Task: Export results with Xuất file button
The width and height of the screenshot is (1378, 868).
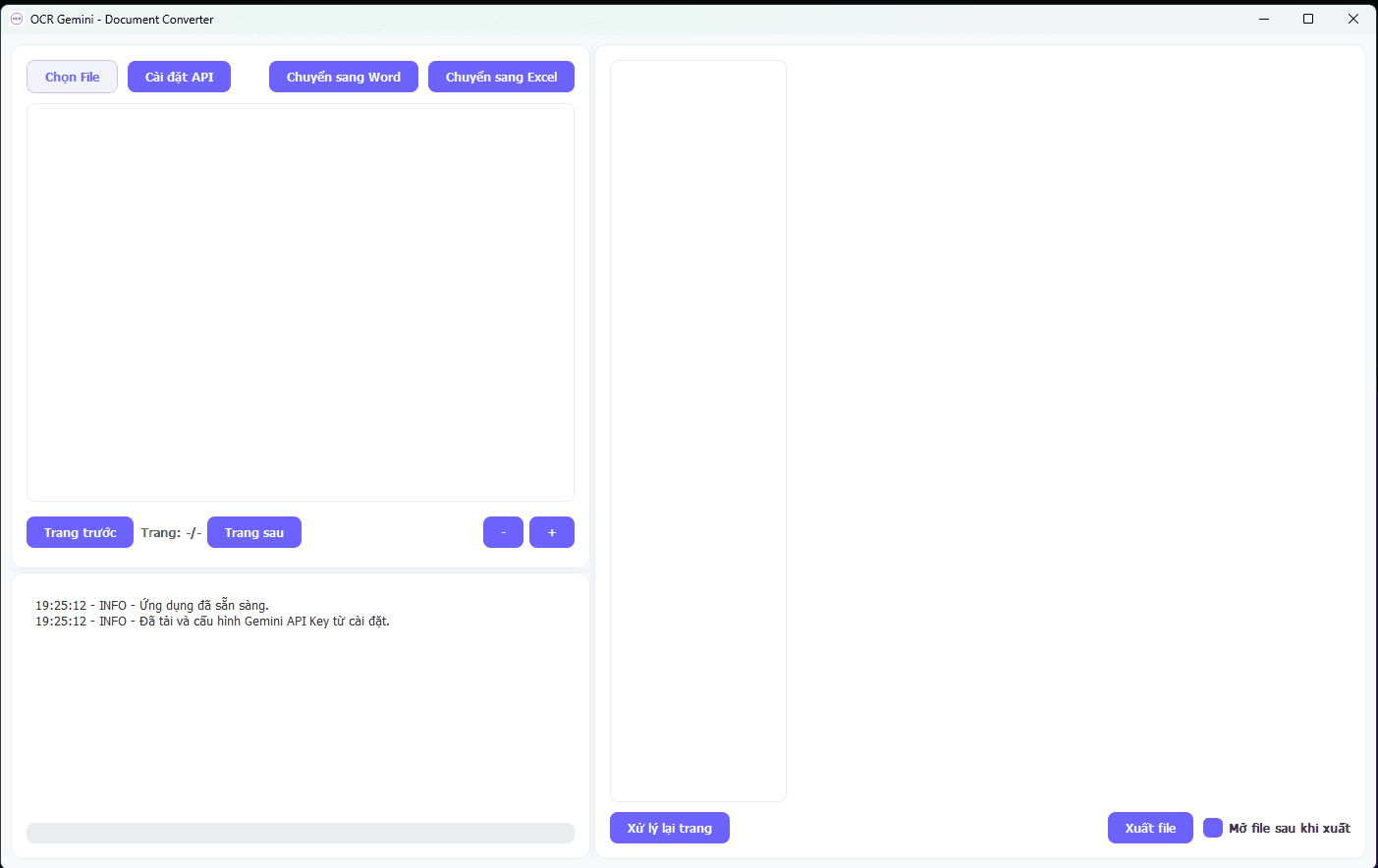Action: tap(1149, 828)
